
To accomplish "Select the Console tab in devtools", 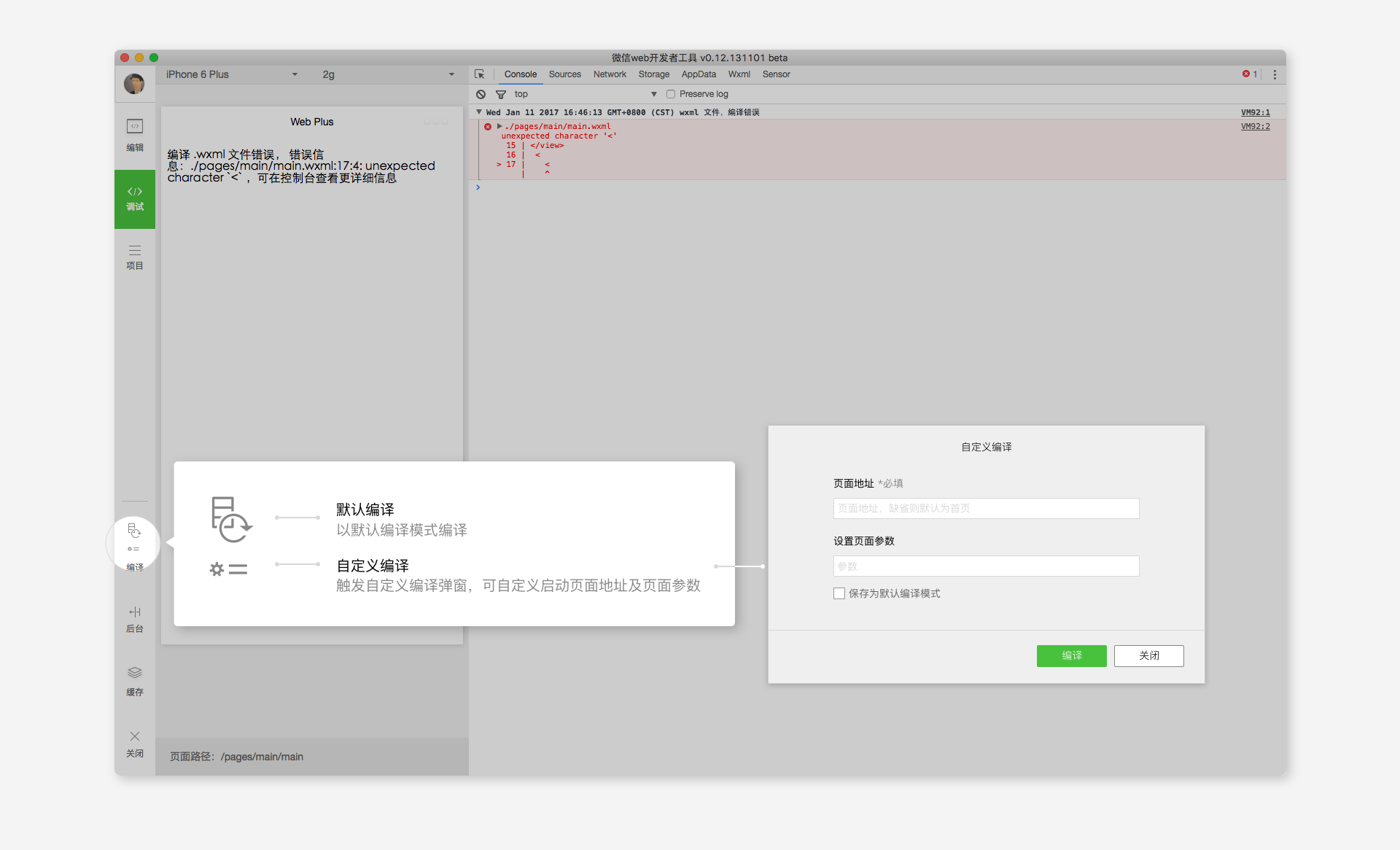I will (x=518, y=74).
